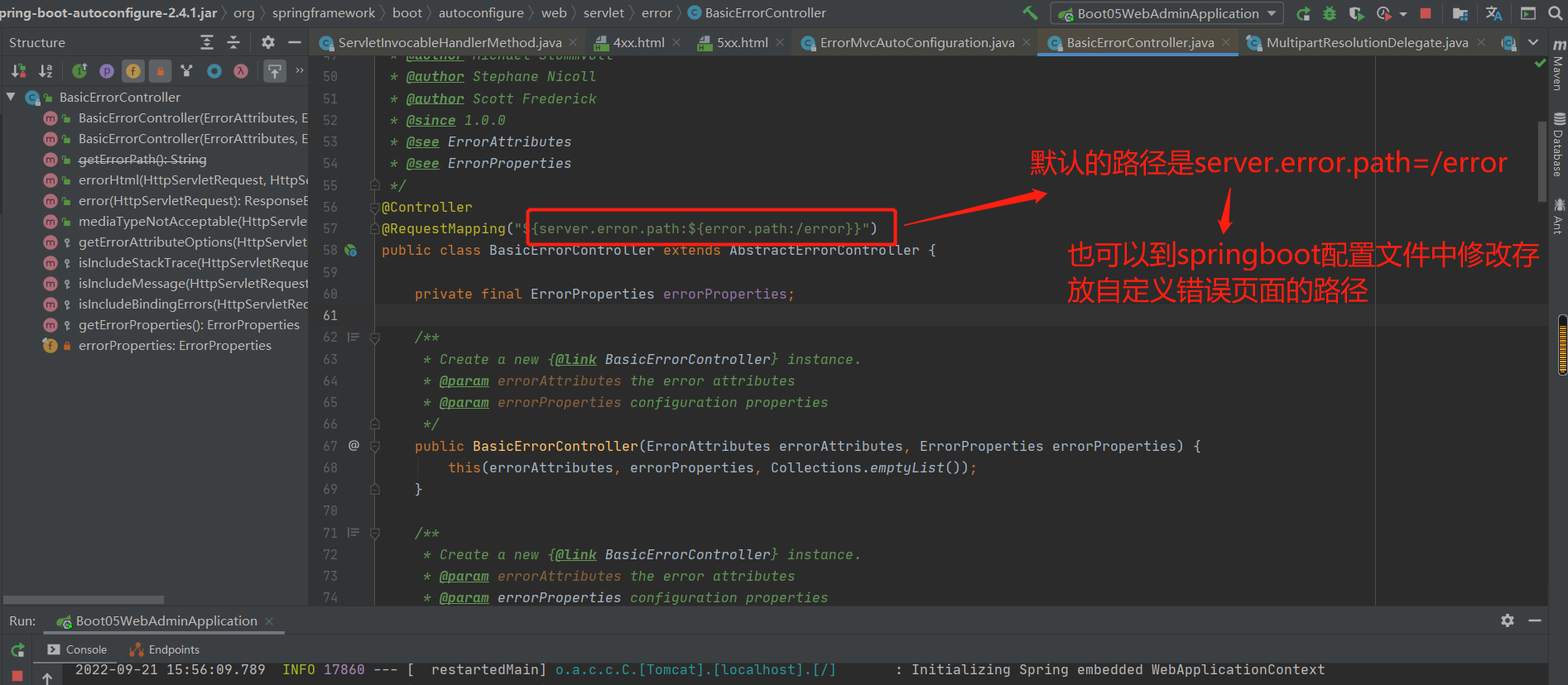The width and height of the screenshot is (1568, 685).
Task: Select errorHtml method in Structure
Action: coord(193,180)
